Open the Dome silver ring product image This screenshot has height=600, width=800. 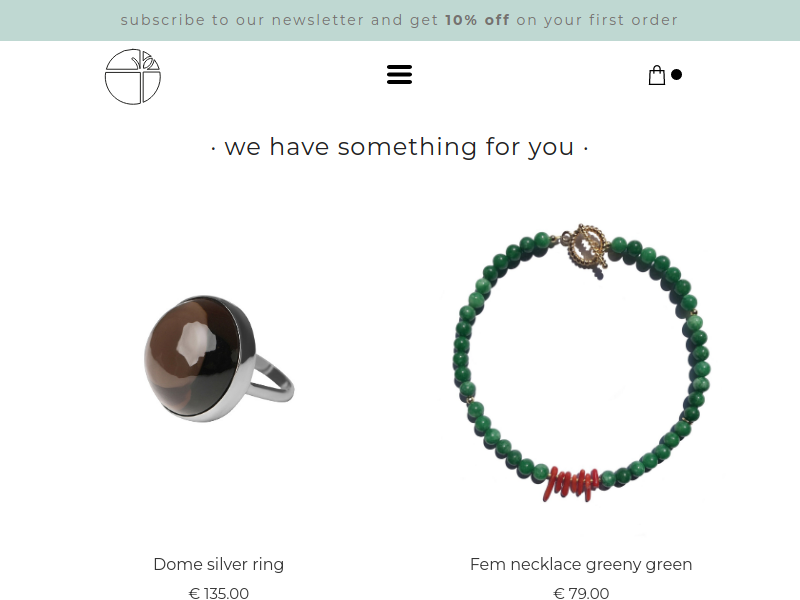pyautogui.click(x=219, y=359)
